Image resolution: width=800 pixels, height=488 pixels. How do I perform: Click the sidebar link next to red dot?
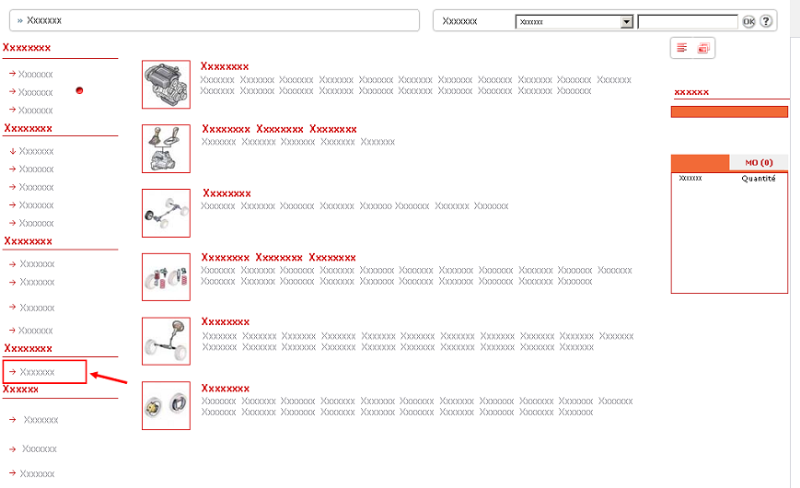35,92
